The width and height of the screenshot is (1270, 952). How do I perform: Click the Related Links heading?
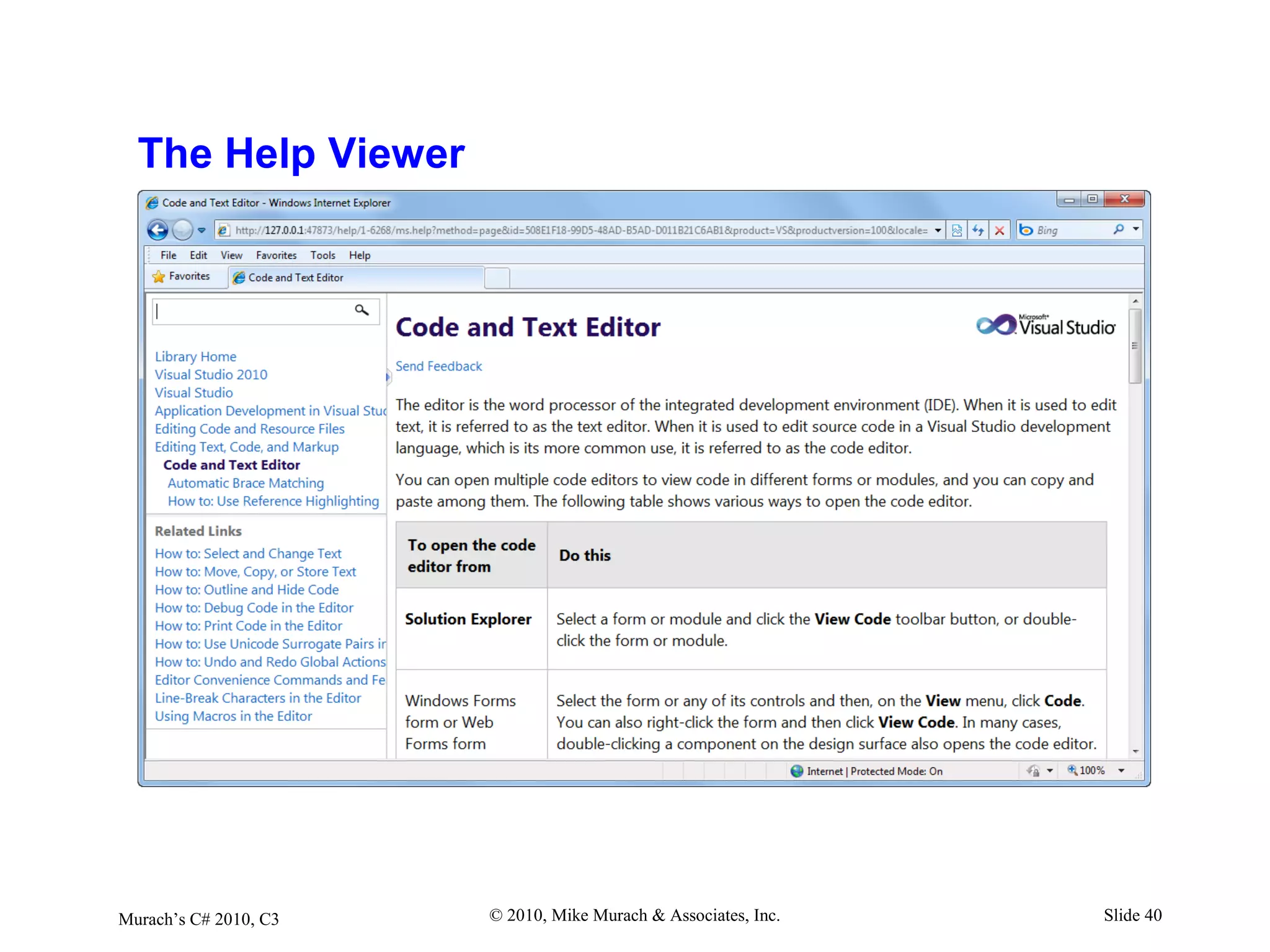pos(198,531)
